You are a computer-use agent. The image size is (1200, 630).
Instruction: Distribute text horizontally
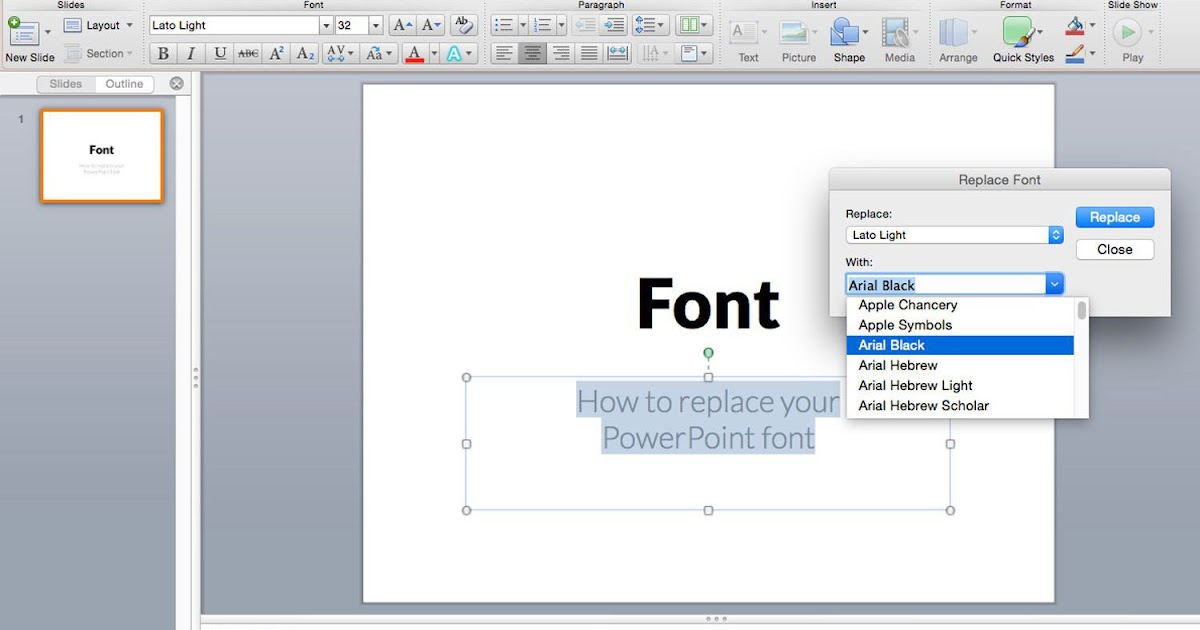tap(617, 54)
